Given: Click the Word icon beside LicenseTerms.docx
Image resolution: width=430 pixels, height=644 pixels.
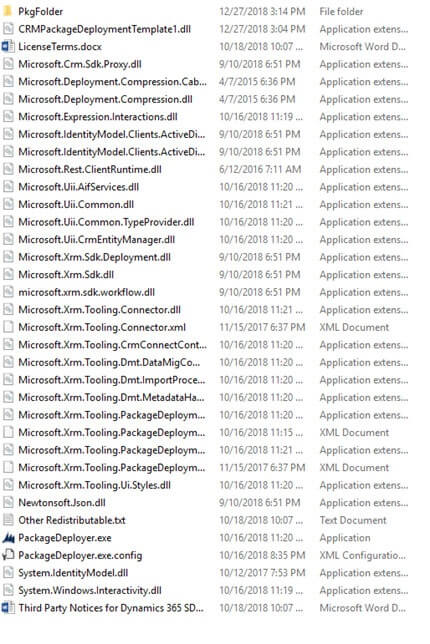Looking at the screenshot, I should coord(7,46).
